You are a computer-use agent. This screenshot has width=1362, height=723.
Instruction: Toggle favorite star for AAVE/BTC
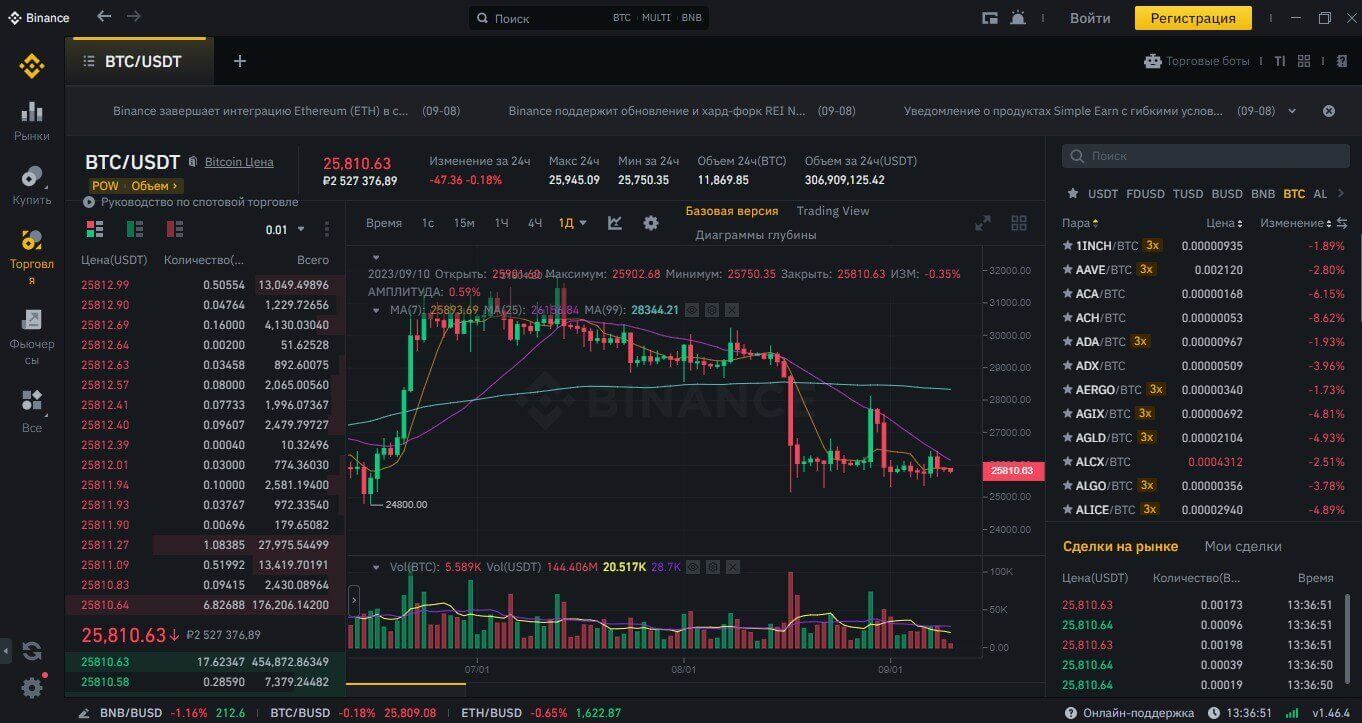point(1068,270)
